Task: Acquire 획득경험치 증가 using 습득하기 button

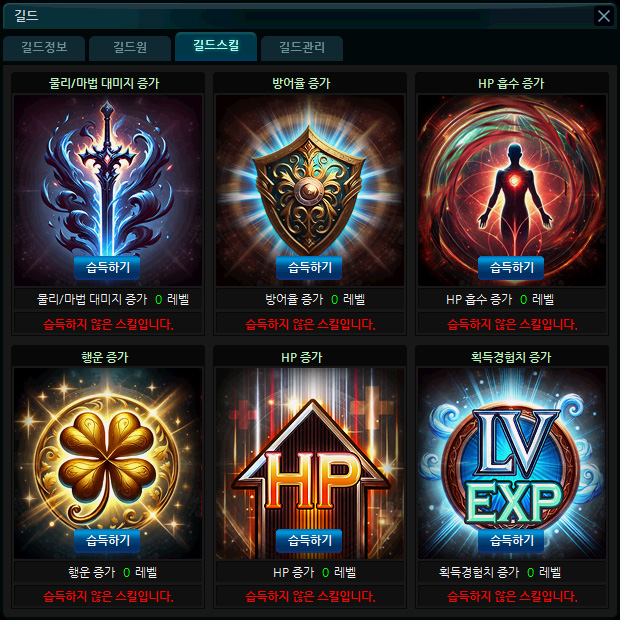Action: point(511,541)
